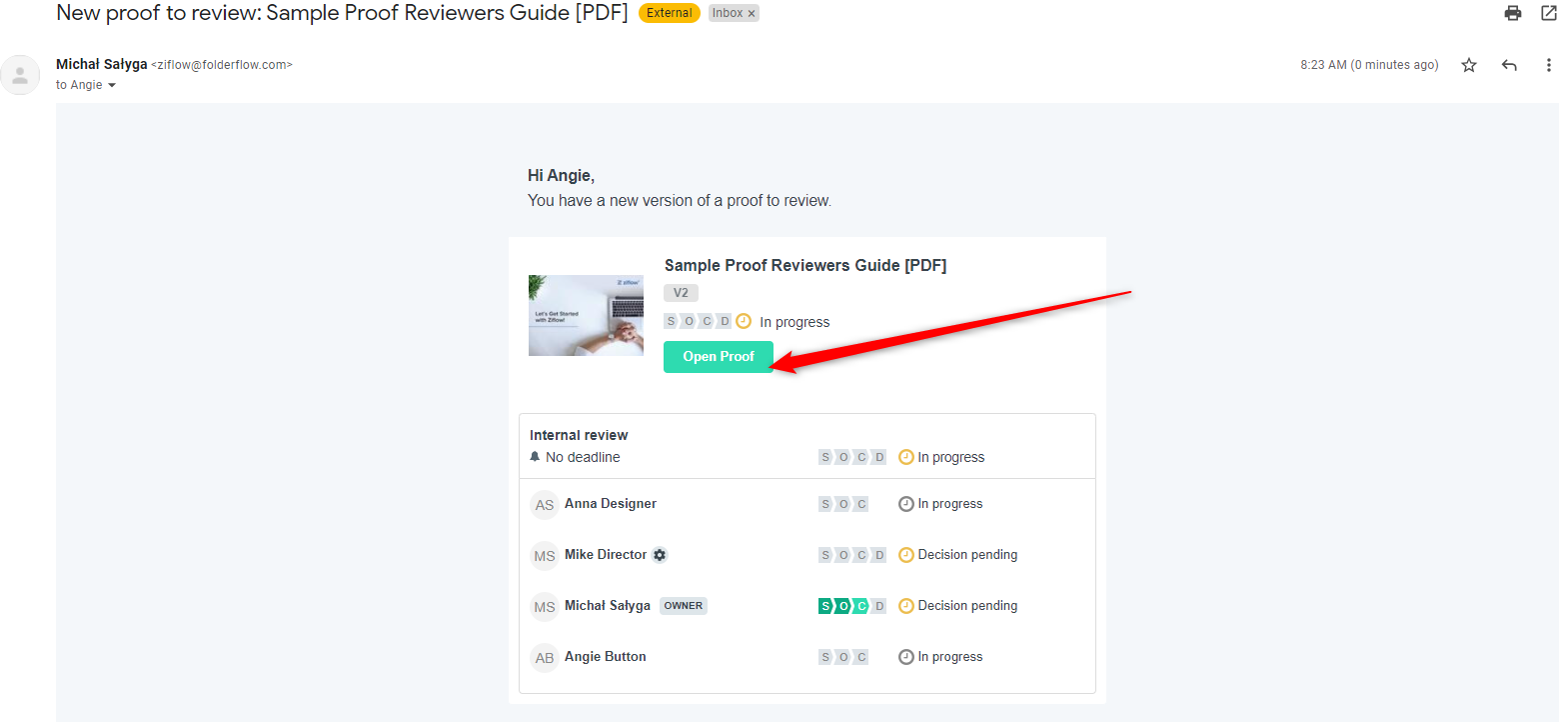Click the yellow External tag

click(669, 13)
